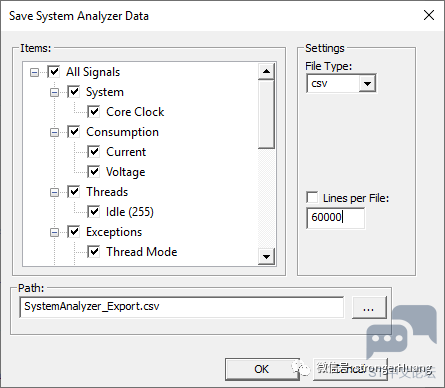Uncheck the All Signals checkbox
This screenshot has height=388, width=445.
click(54, 72)
